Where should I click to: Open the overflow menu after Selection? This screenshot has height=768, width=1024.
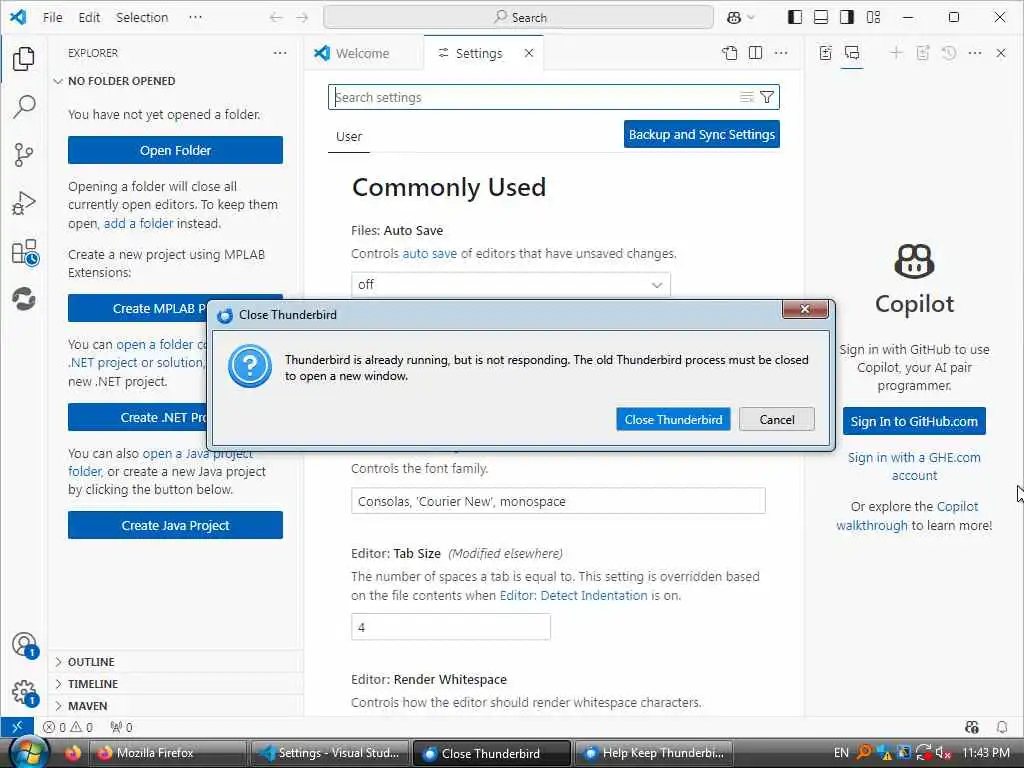195,18
